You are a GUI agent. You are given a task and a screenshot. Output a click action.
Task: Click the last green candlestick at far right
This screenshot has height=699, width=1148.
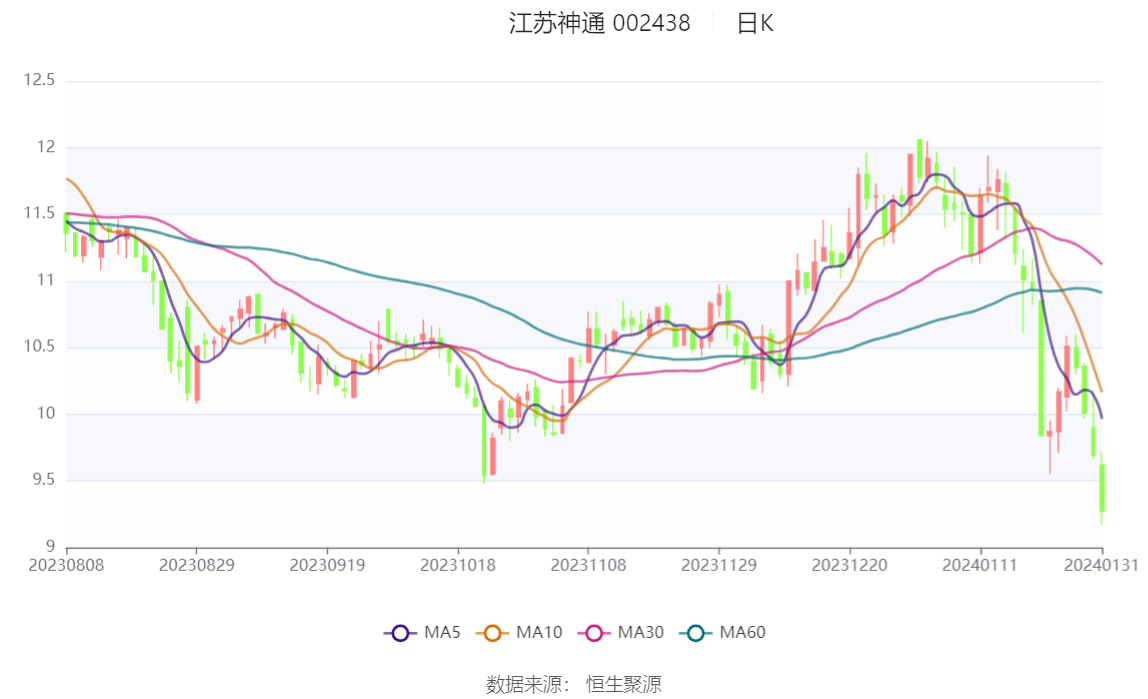coord(1102,488)
